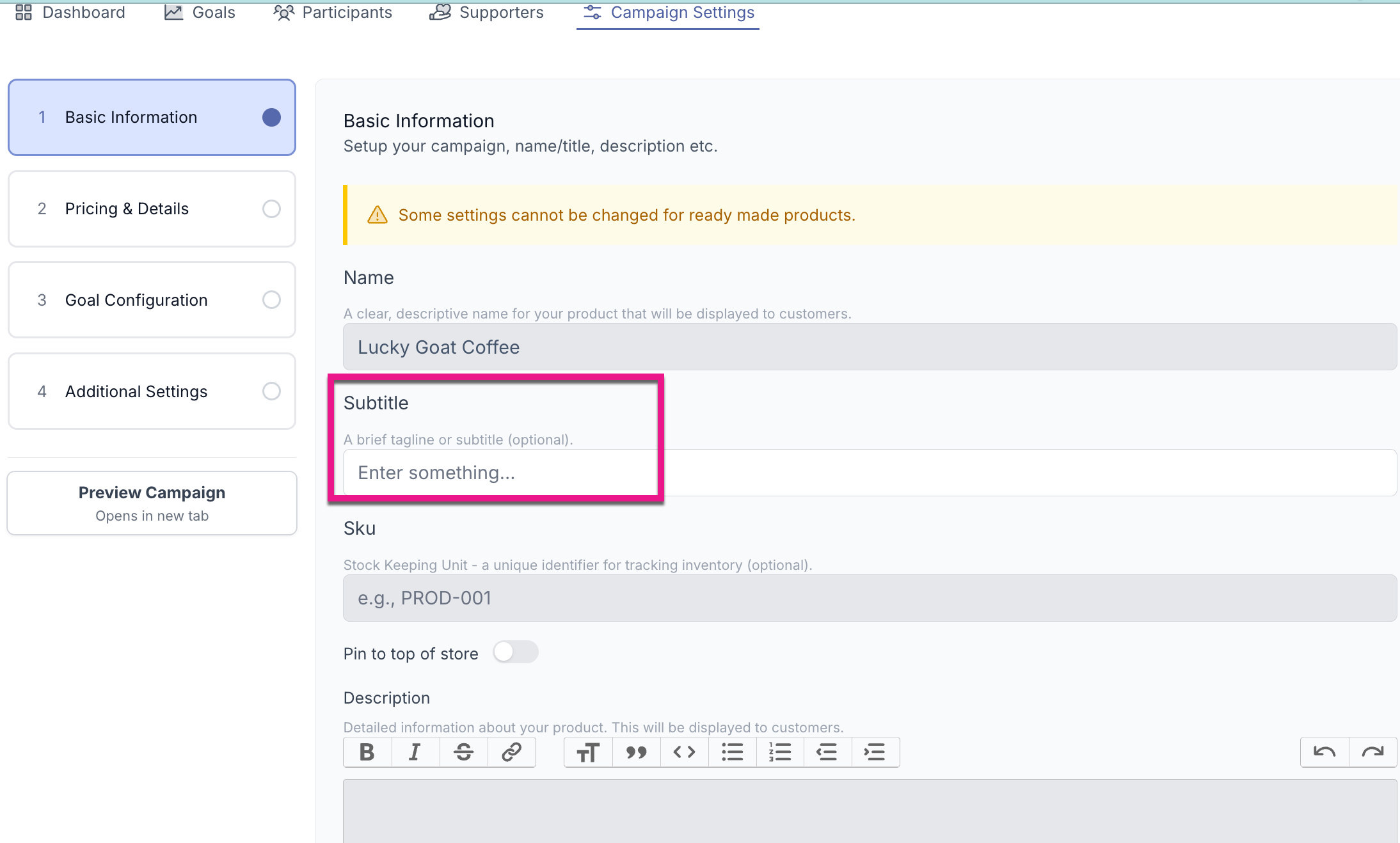1400x843 pixels.
Task: Click the Subtitle input field
Action: pyautogui.click(x=869, y=473)
